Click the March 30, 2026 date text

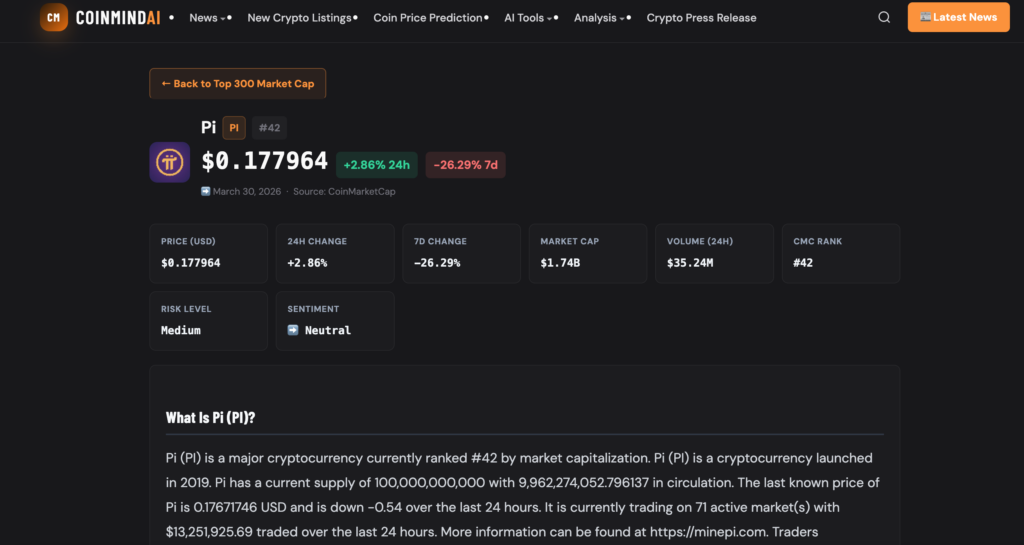[247, 191]
